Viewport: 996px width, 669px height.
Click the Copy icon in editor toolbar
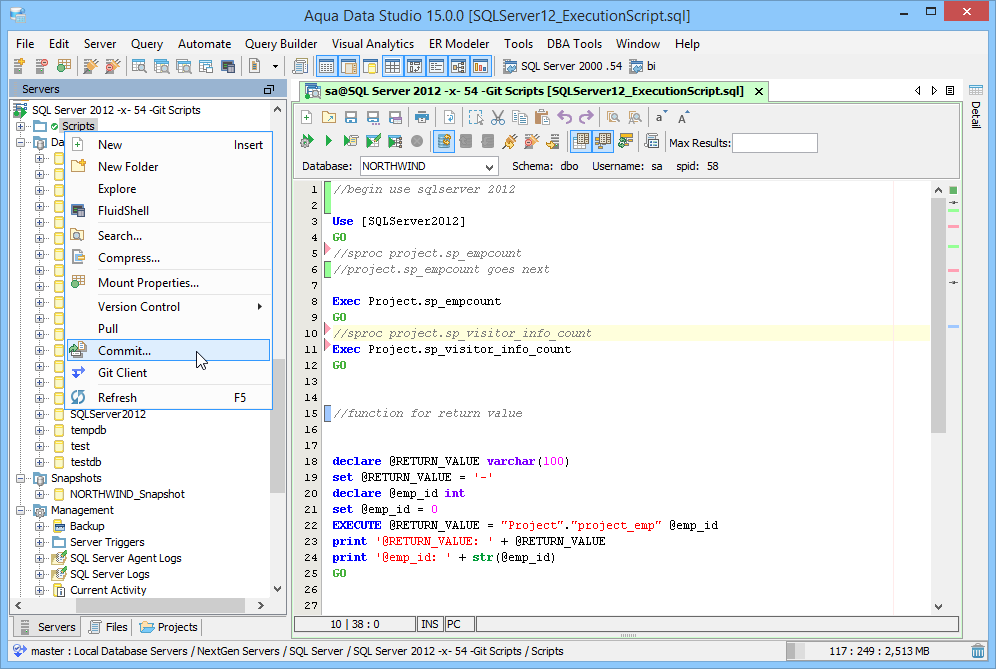point(520,117)
